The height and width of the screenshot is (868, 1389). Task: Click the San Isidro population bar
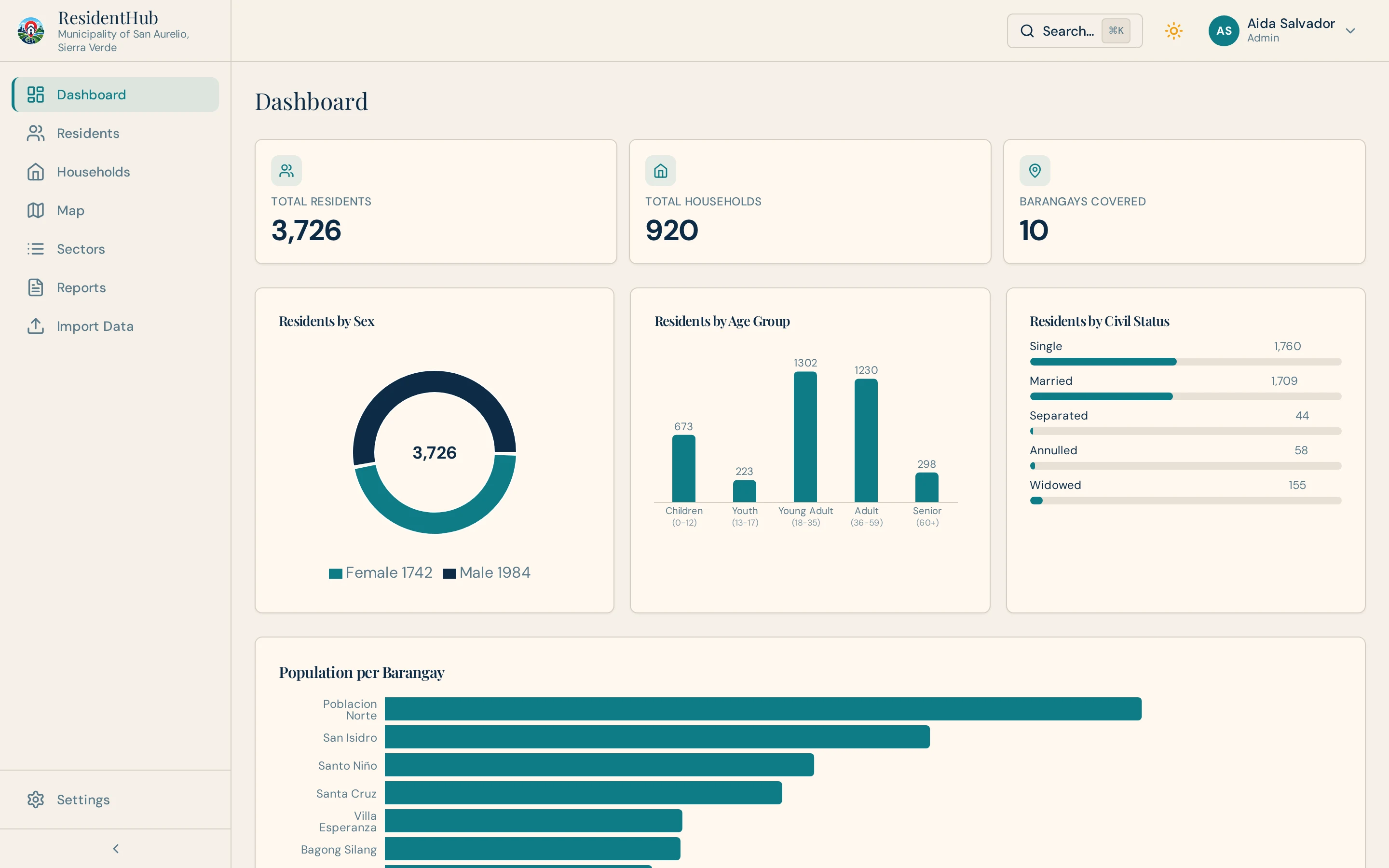[x=657, y=737]
